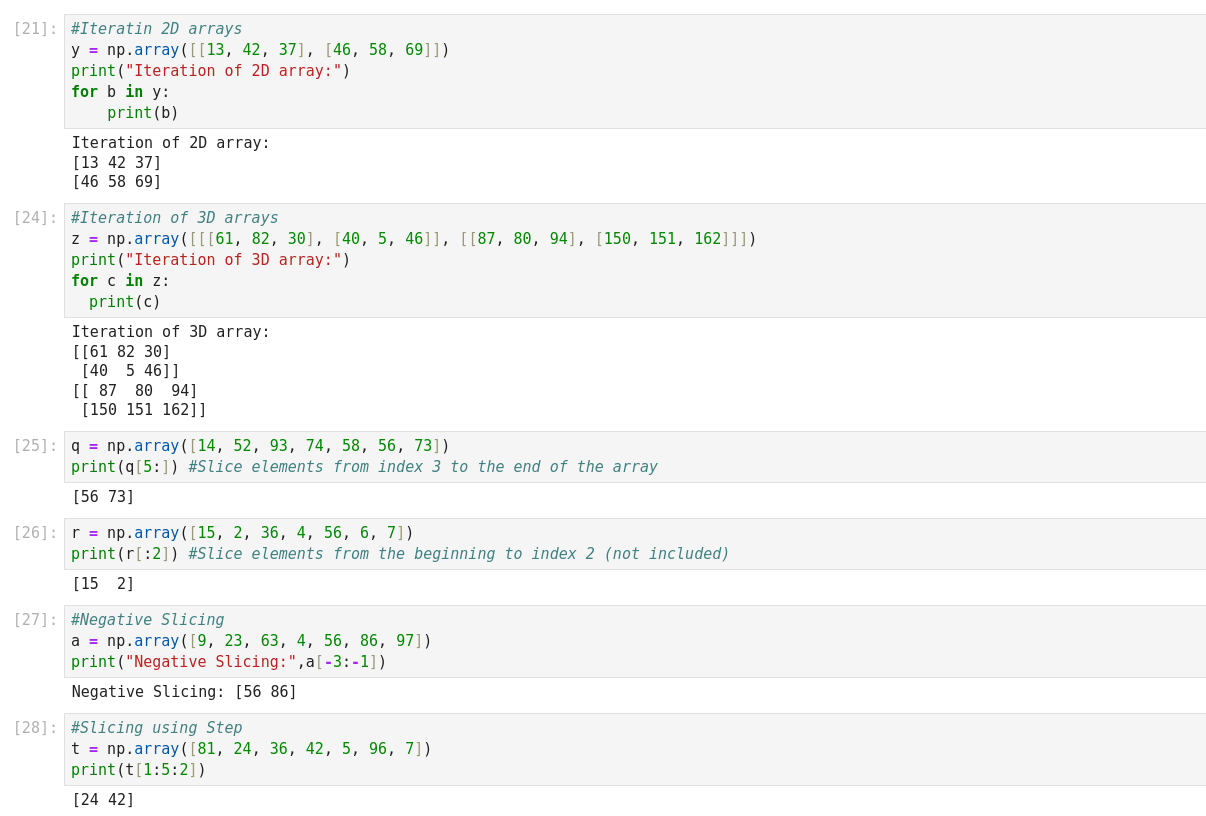Click the cell prompt labeled [21]

pos(35,29)
